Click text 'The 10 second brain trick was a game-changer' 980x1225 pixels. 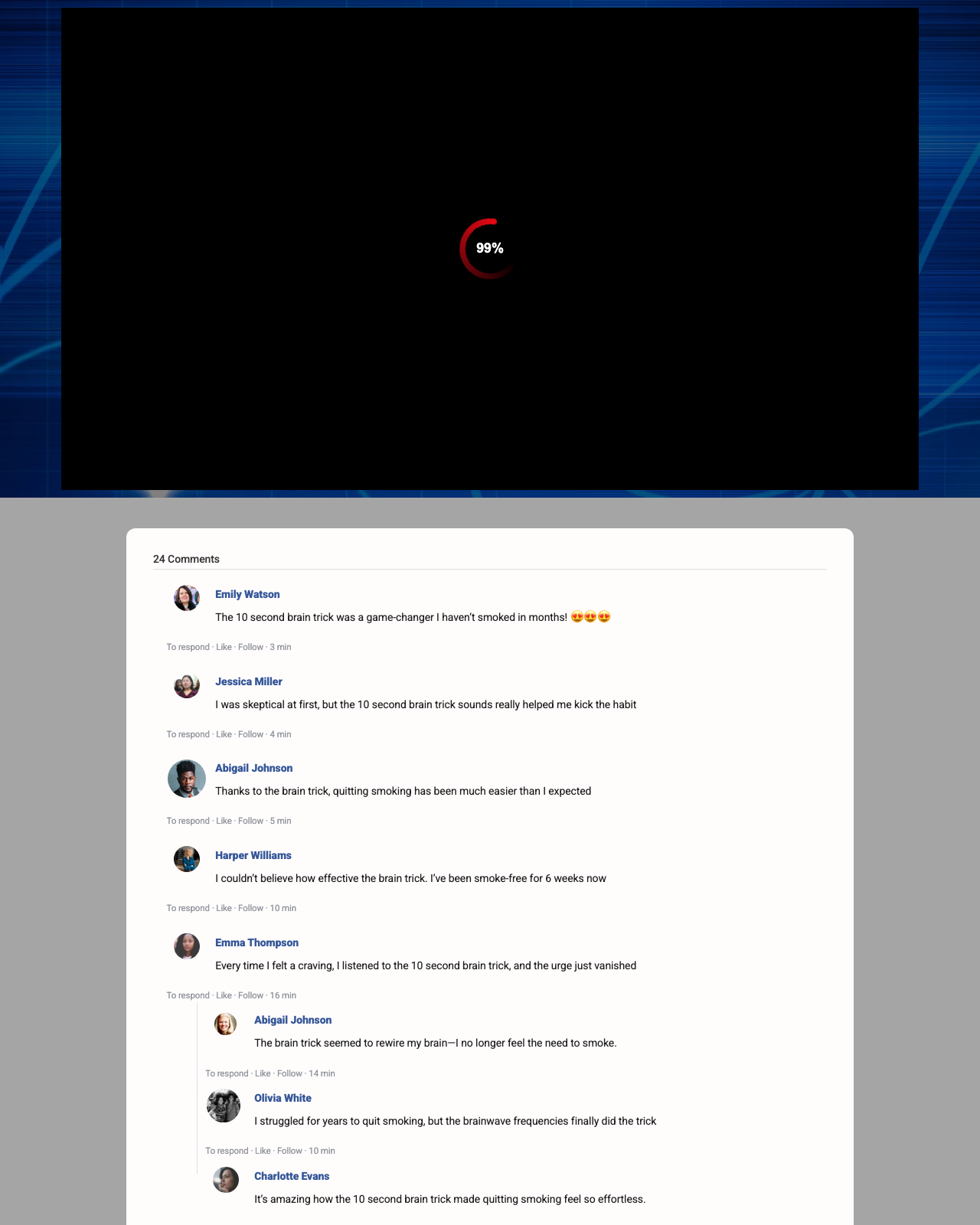pos(325,617)
